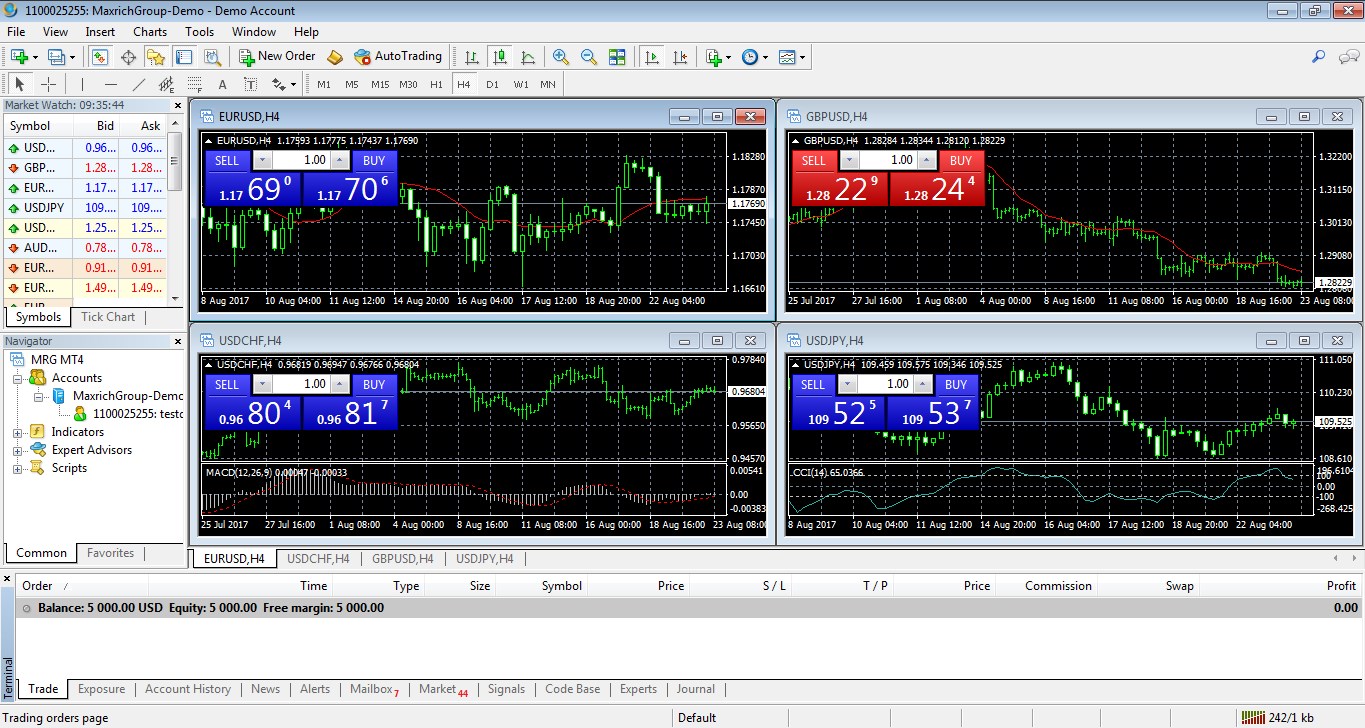Image resolution: width=1365 pixels, height=728 pixels.
Task: Toggle chart shift
Action: coord(680,57)
